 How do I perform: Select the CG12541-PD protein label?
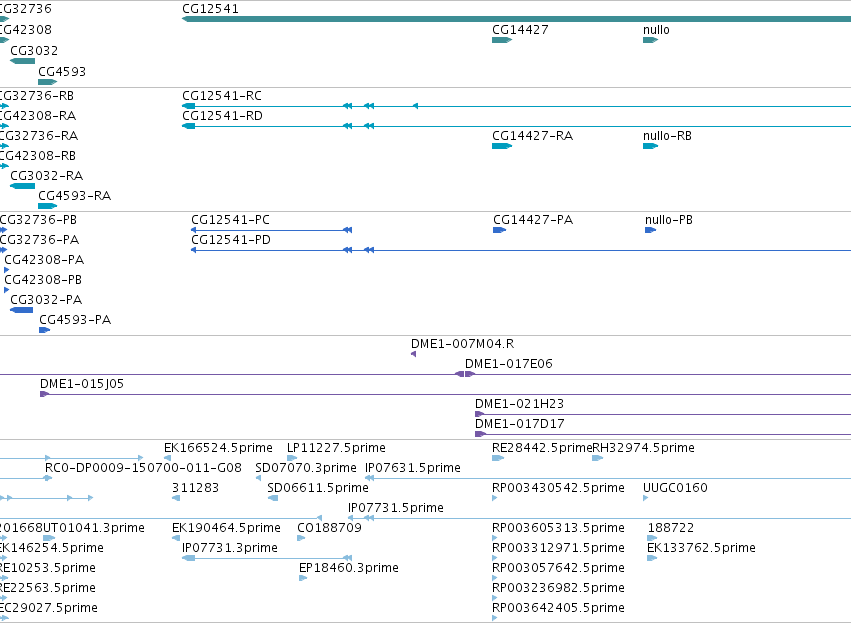[231, 240]
